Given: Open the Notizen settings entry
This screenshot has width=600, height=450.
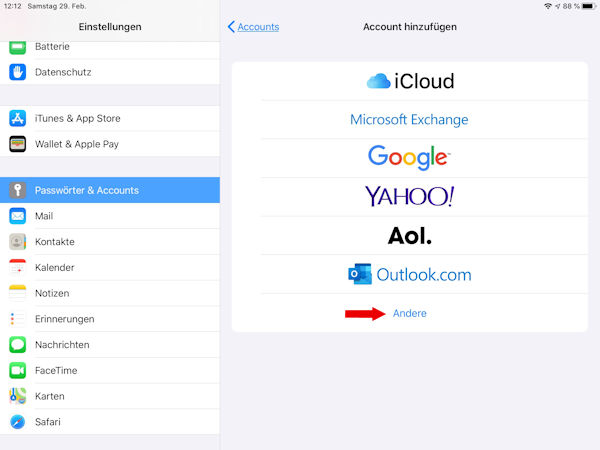Looking at the screenshot, I should [x=110, y=293].
